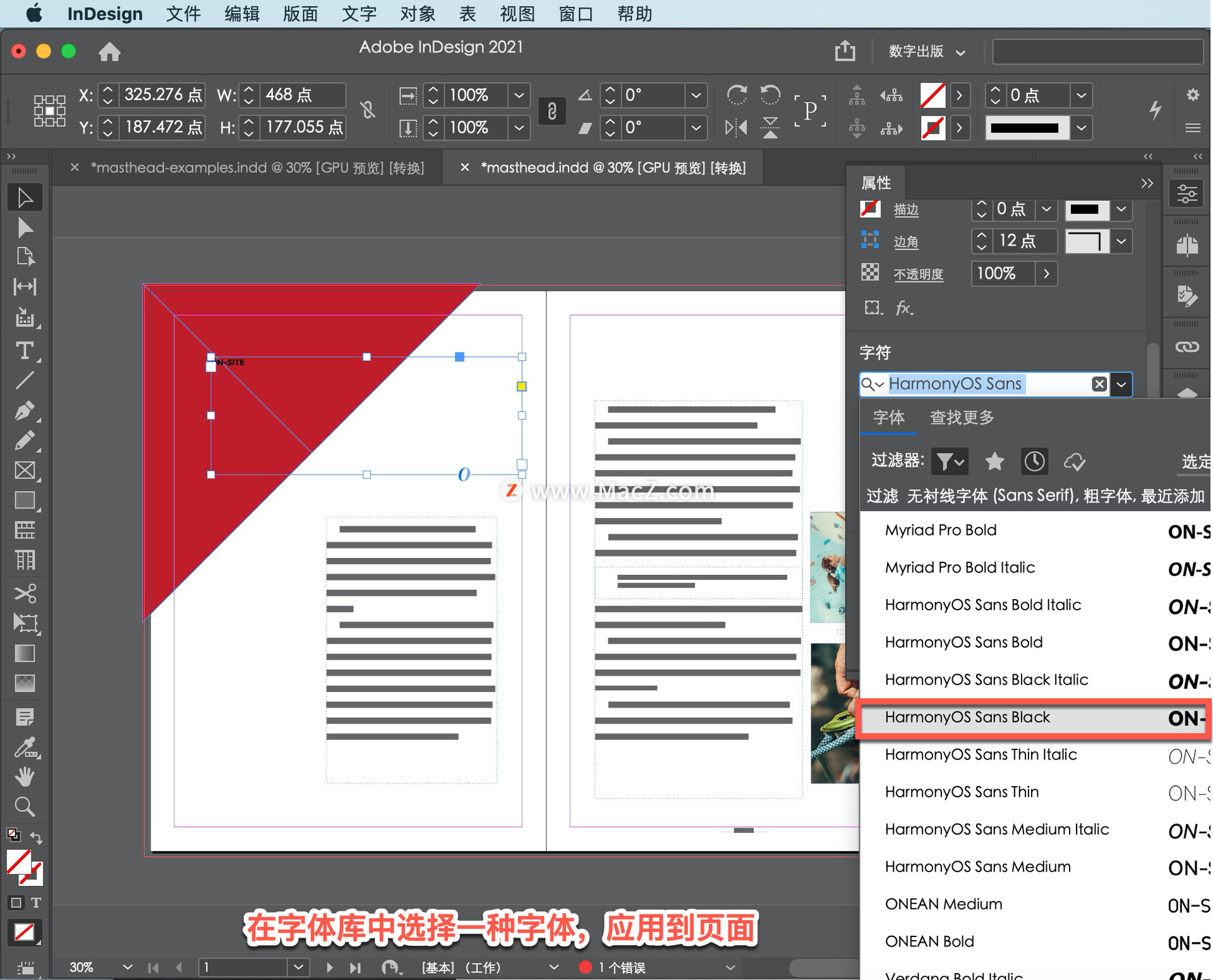Viewport: 1213px width, 980px height.
Task: Toggle formatting affects text button
Action: tap(36, 902)
